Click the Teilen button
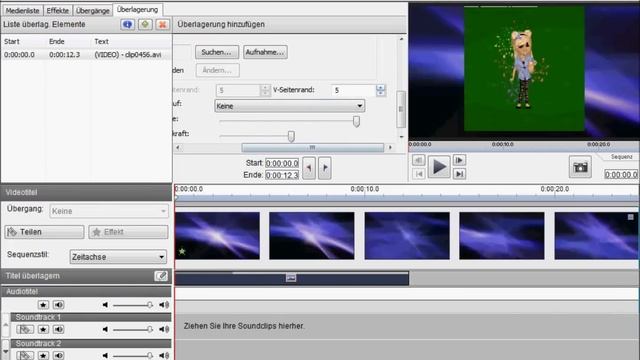The width and height of the screenshot is (640, 360). (44, 232)
